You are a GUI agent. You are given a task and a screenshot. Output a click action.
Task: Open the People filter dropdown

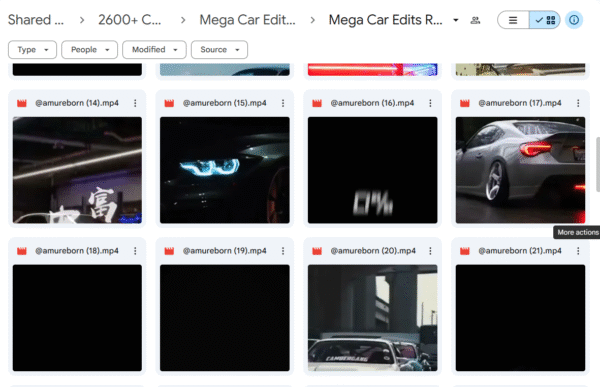tap(90, 50)
